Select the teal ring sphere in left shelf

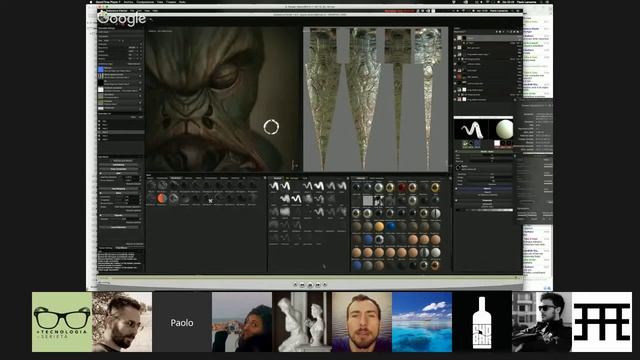(x=173, y=198)
